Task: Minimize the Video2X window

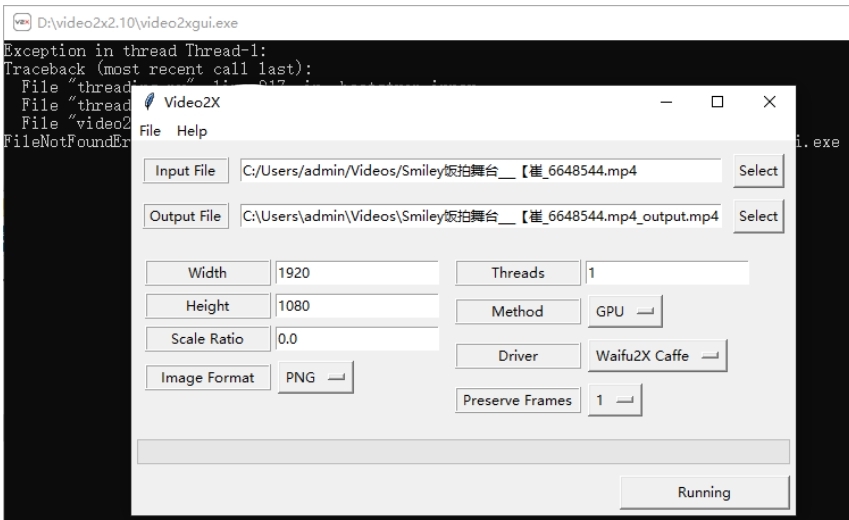Action: point(666,102)
